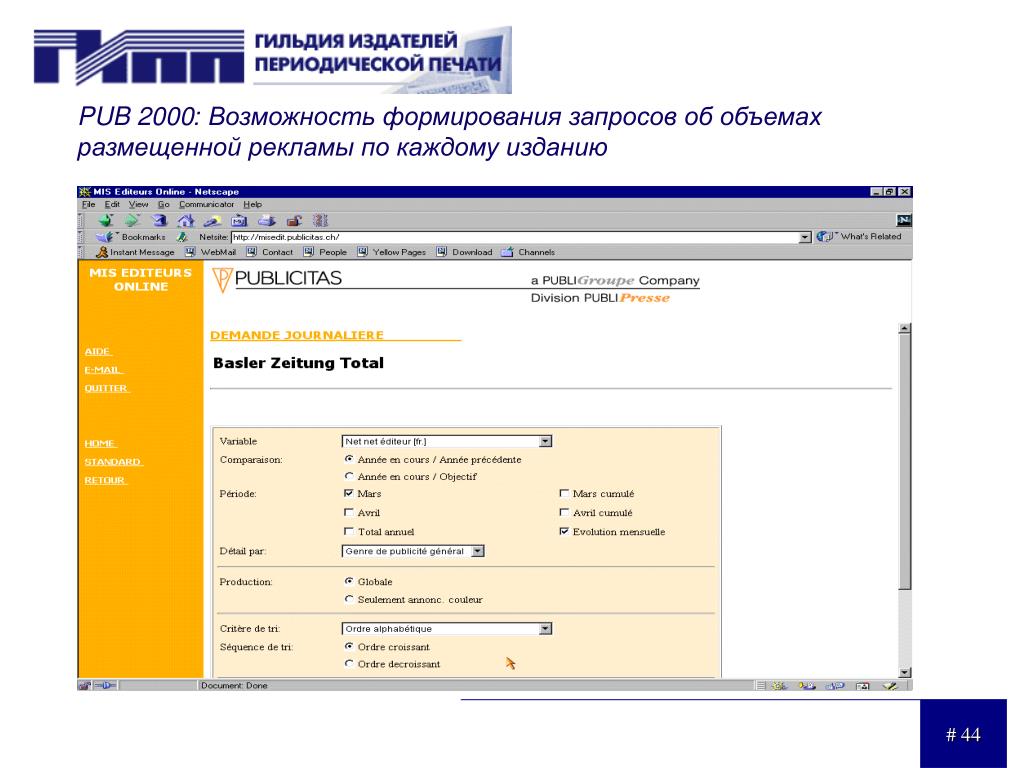Open Composer pencil icon in component bar
Viewport: 1024px width, 768px height.
(x=890, y=686)
